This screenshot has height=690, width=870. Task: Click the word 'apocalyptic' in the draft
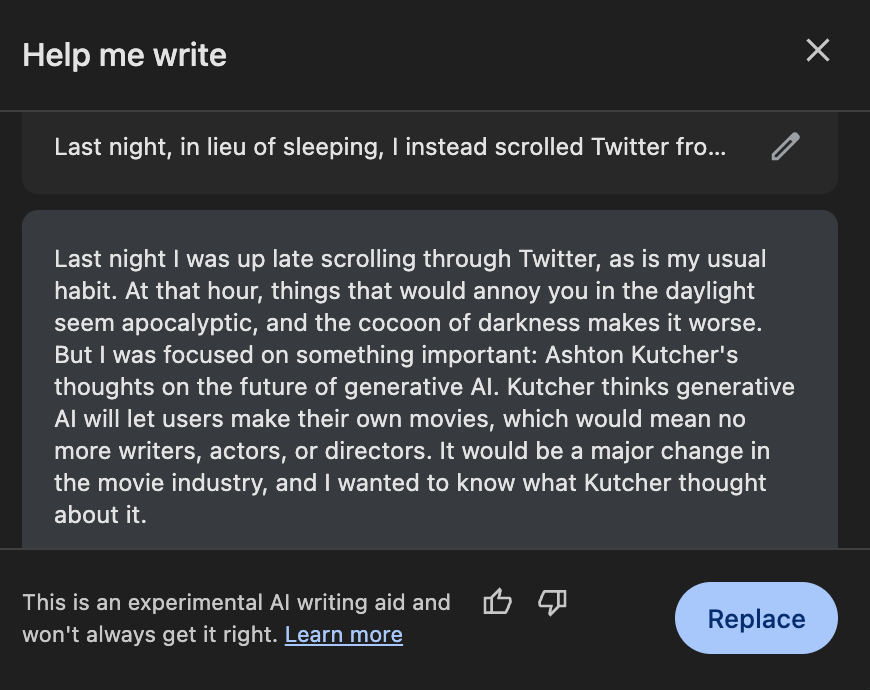click(x=180, y=323)
